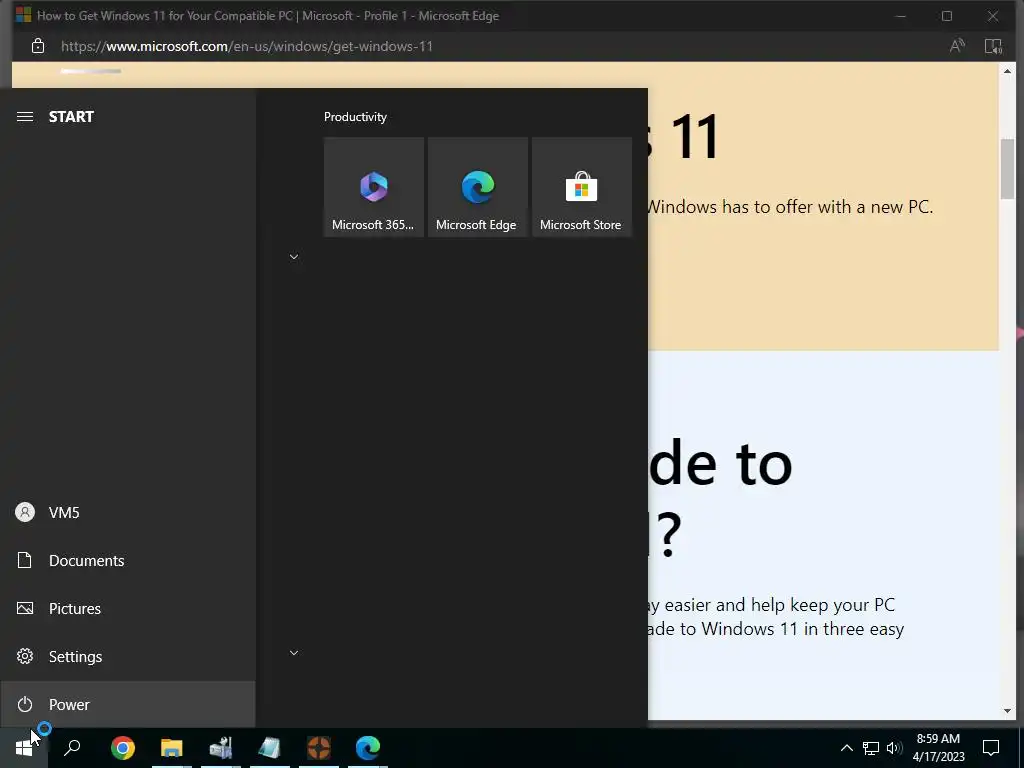Viewport: 1024px width, 768px height.
Task: Open taskbar app left of Team Fortress
Action: tap(270, 748)
